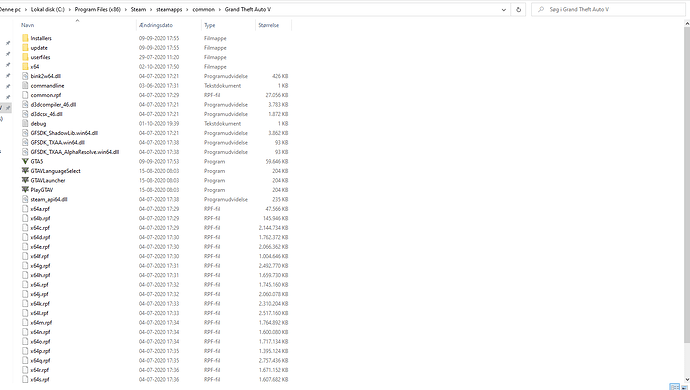The image size is (690, 390).
Task: Click the refresh button beside address bar
Action: click(x=518, y=9)
